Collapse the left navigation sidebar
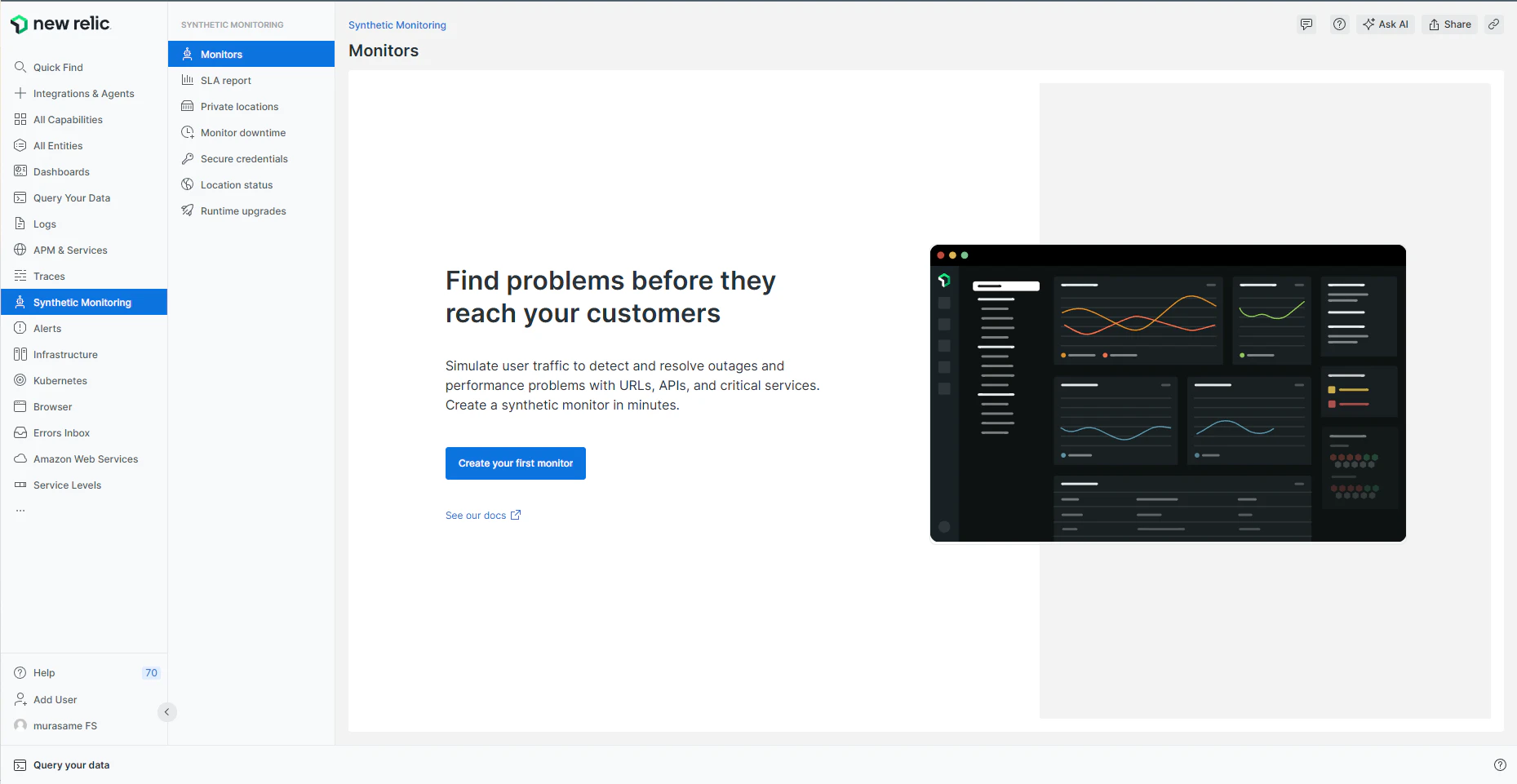The height and width of the screenshot is (784, 1517). coord(166,712)
